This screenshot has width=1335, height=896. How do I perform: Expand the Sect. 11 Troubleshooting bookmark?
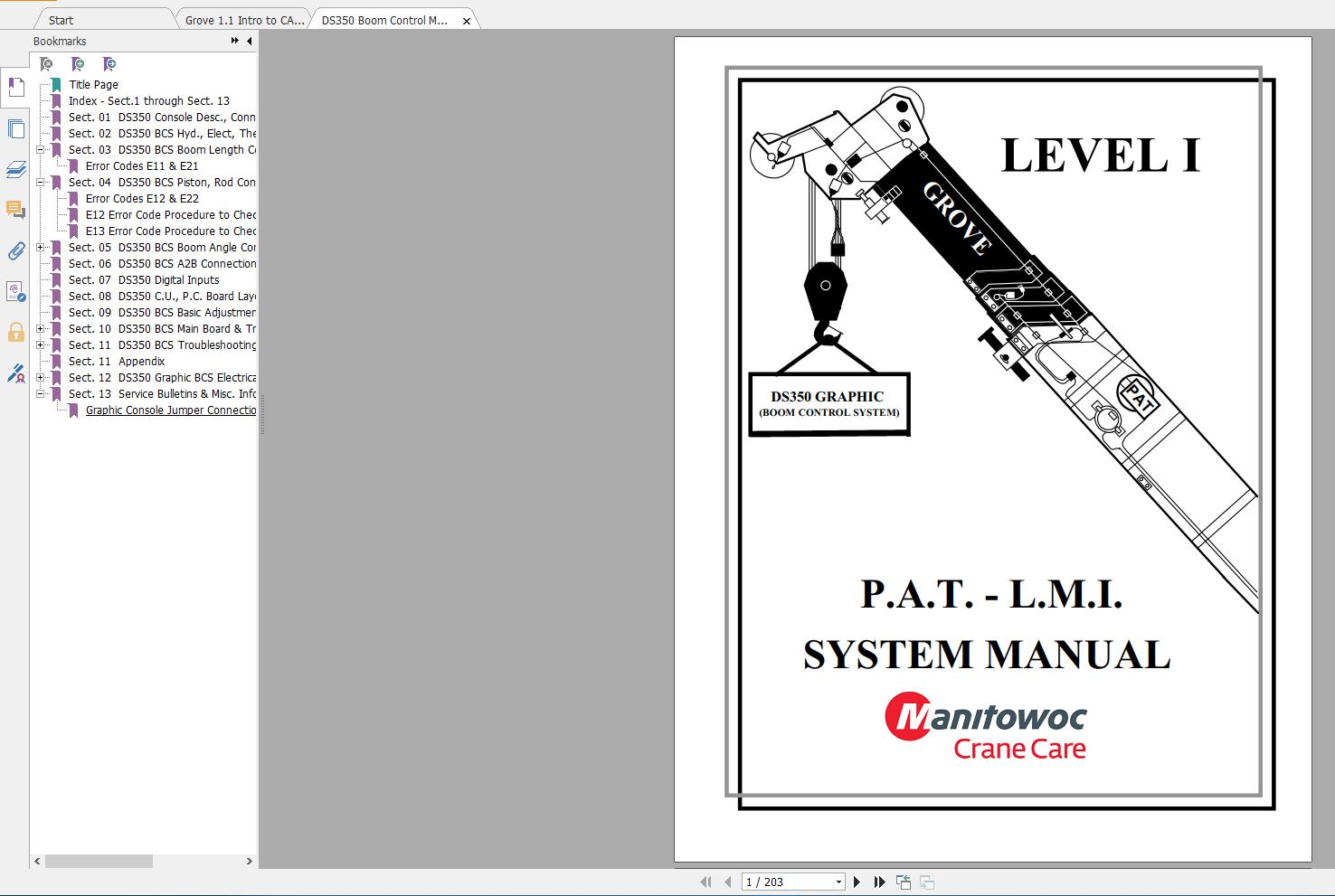(x=40, y=345)
